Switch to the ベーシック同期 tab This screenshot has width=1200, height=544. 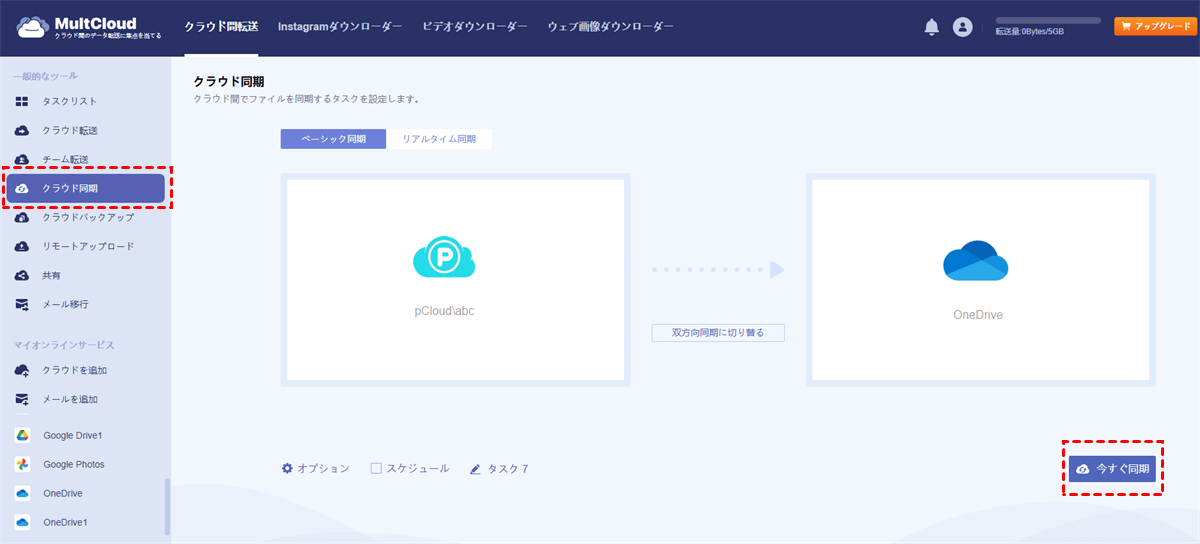tap(333, 139)
